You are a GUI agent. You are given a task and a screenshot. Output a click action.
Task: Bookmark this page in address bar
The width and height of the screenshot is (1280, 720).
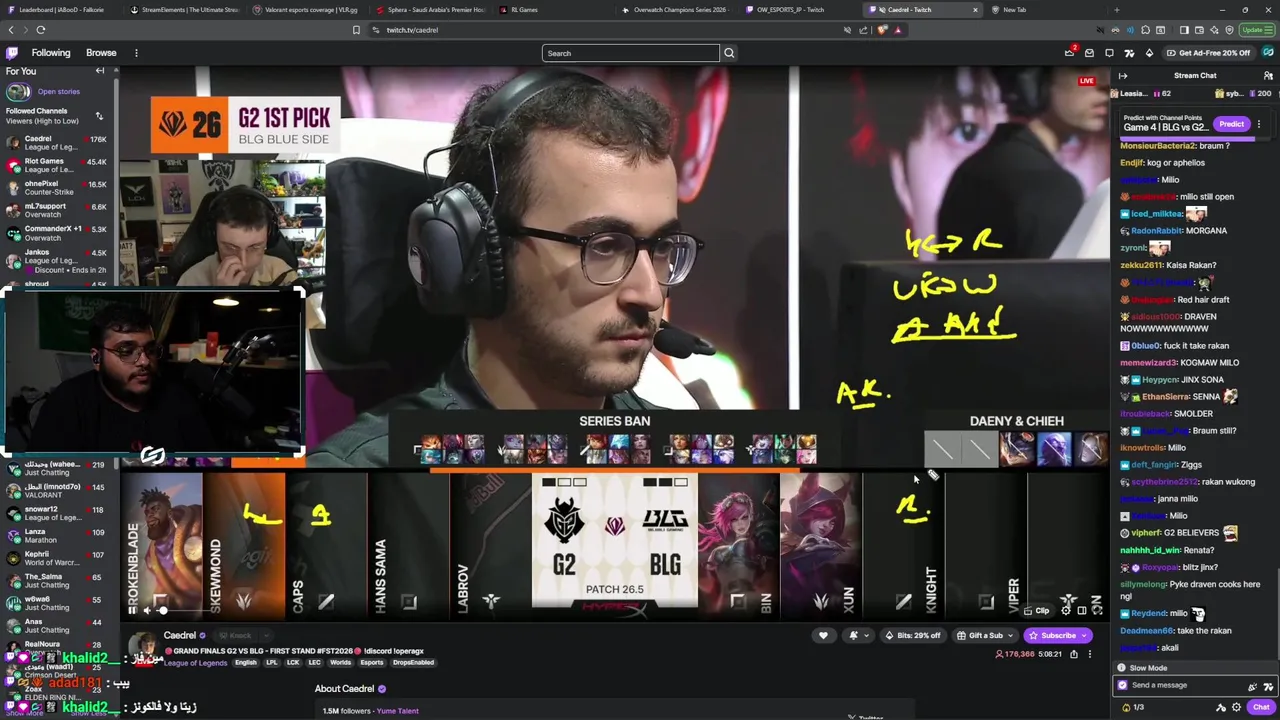pyautogui.click(x=356, y=30)
